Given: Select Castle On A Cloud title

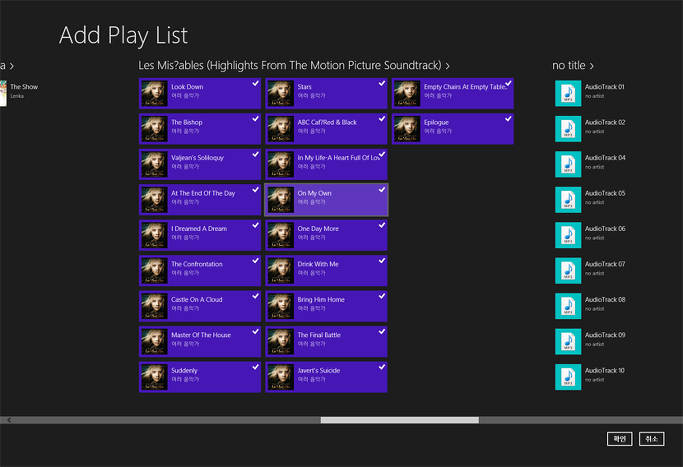Looking at the screenshot, I should pyautogui.click(x=196, y=300).
